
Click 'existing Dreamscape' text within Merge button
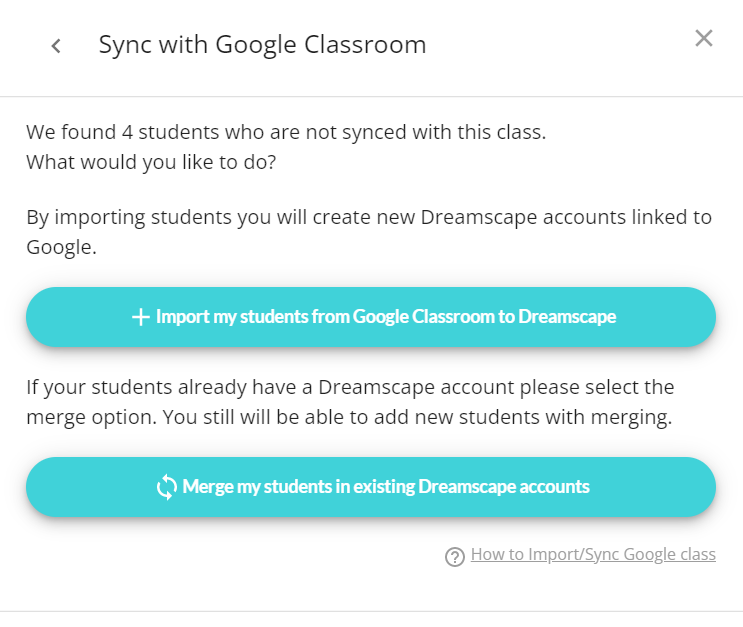[x=435, y=487]
